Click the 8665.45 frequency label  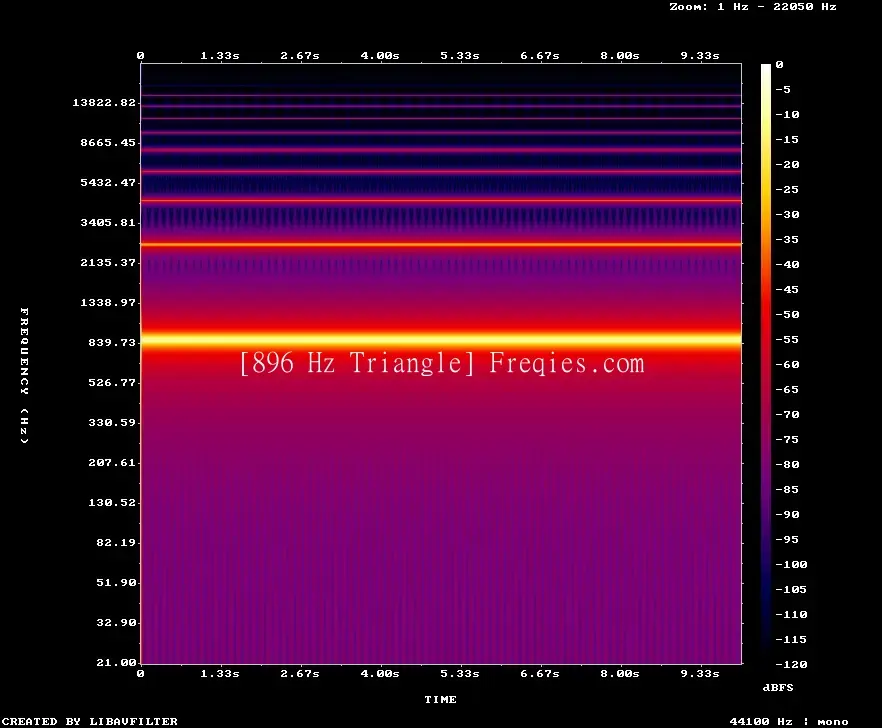pyautogui.click(x=108, y=142)
